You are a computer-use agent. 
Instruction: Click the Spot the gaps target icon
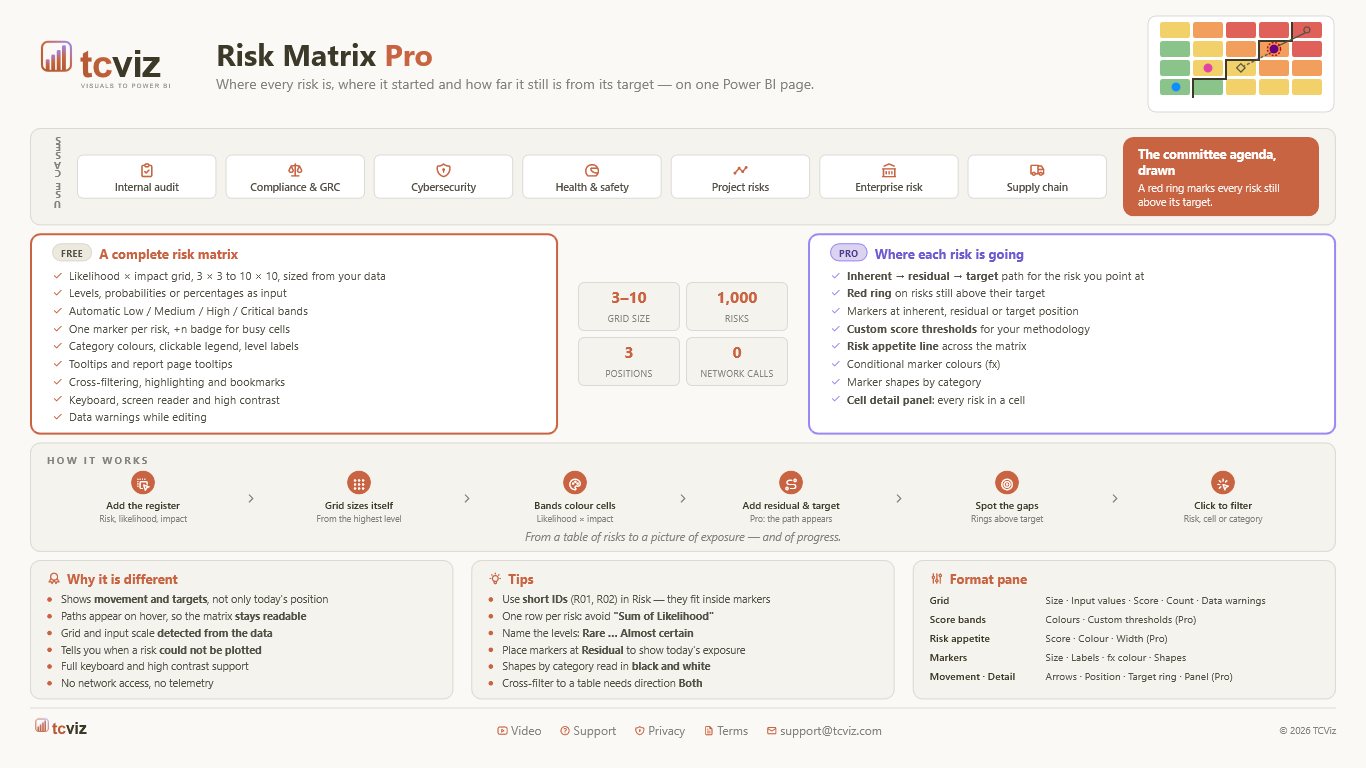(x=1007, y=483)
